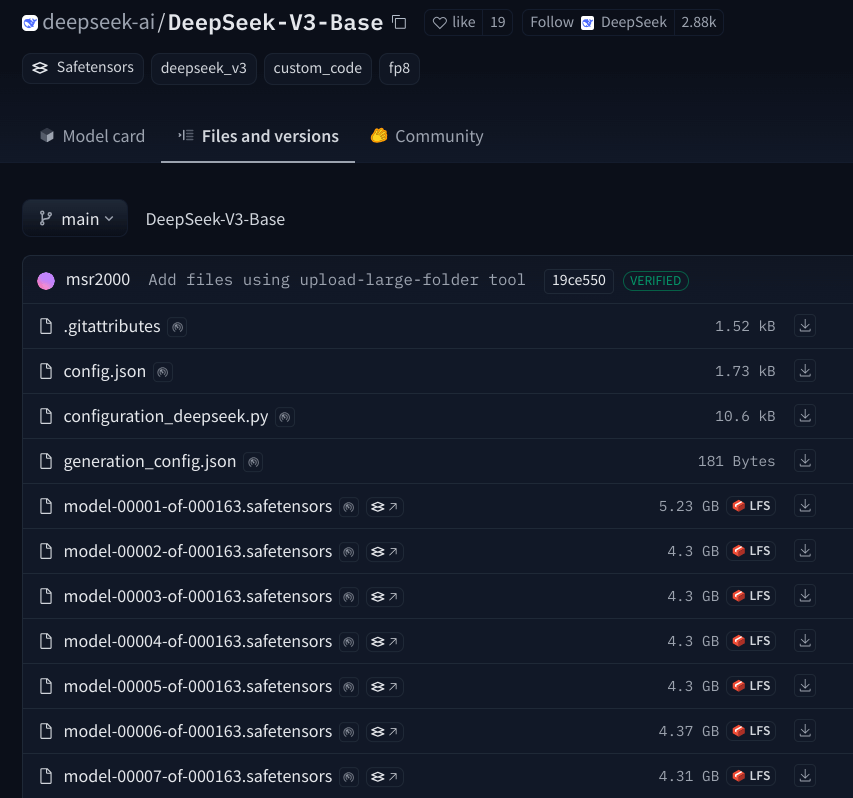This screenshot has width=853, height=798.
Task: Open the configuration_deepseek.py file
Action: [166, 416]
